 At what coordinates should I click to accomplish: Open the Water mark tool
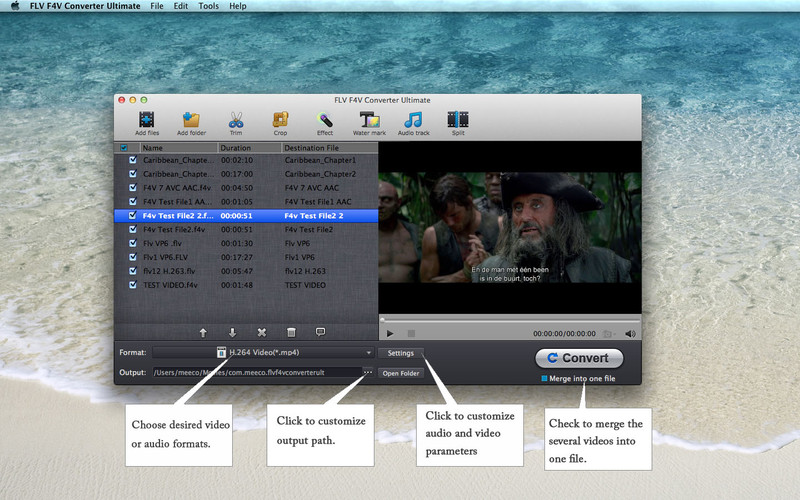(369, 123)
